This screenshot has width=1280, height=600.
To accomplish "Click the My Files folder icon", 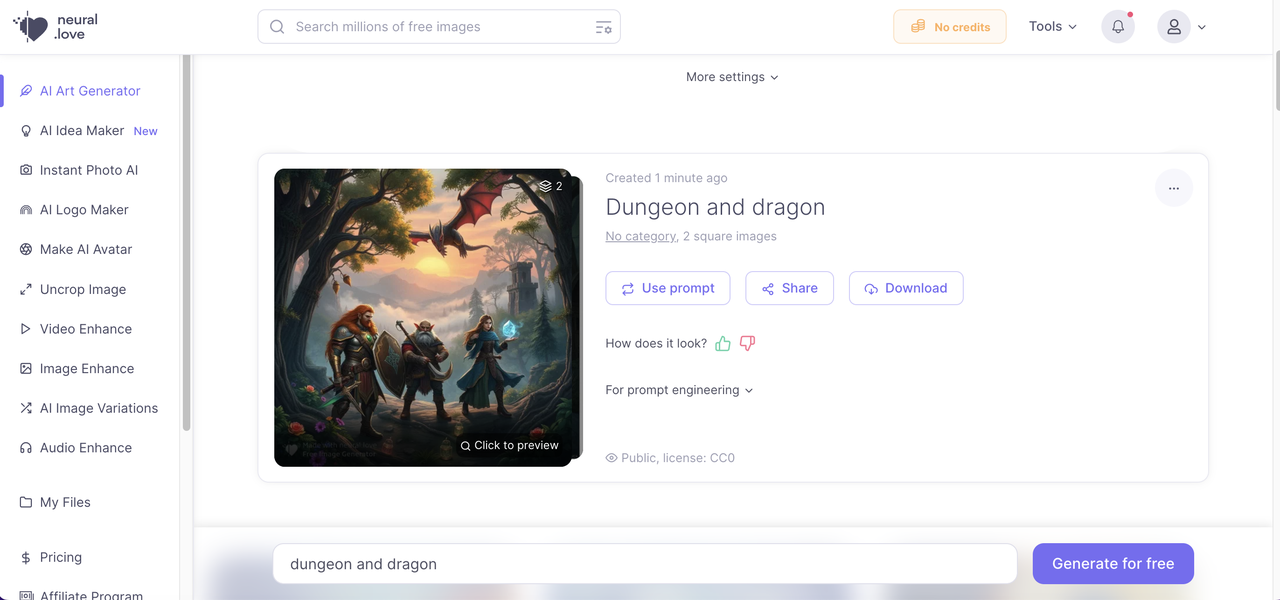I will [x=26, y=502].
